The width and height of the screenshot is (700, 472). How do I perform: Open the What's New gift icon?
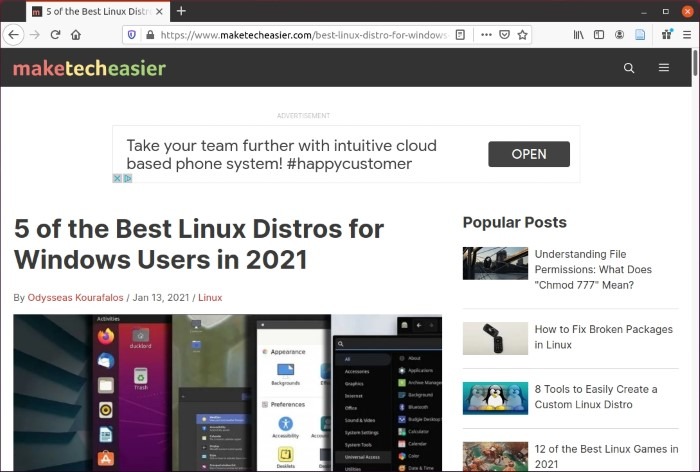666,34
